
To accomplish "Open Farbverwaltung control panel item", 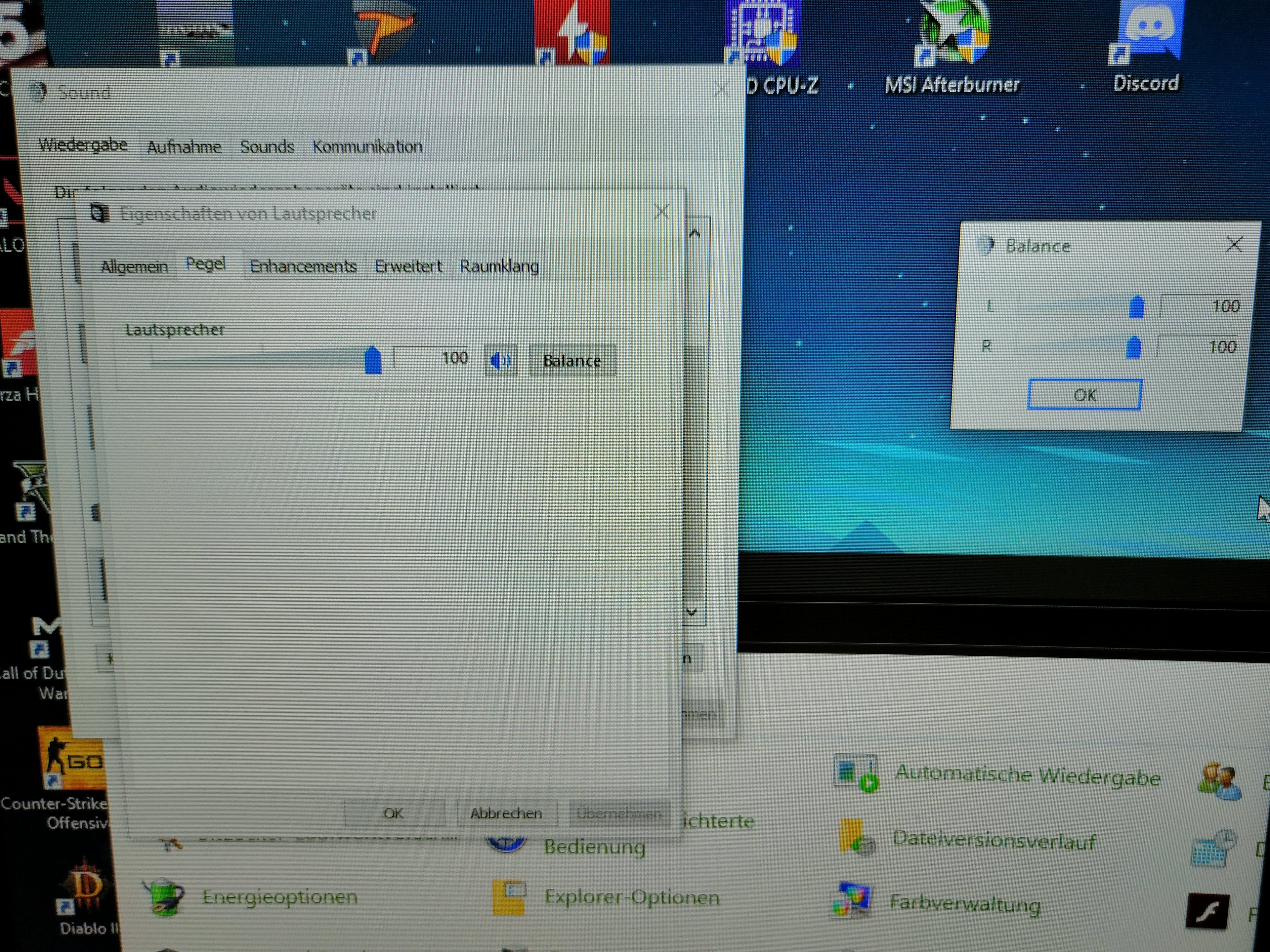I will (964, 904).
